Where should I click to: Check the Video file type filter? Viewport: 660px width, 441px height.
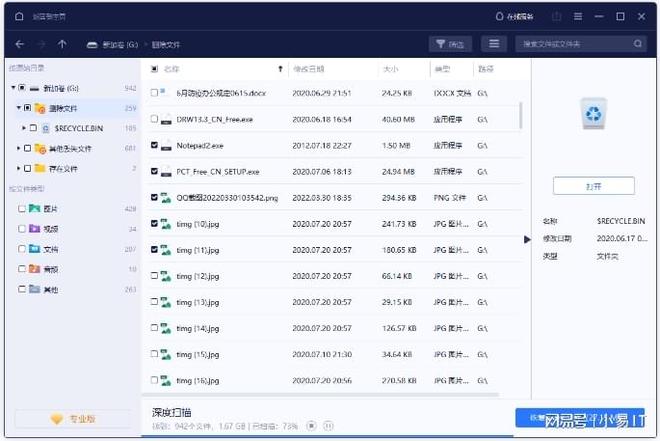[x=22, y=228]
